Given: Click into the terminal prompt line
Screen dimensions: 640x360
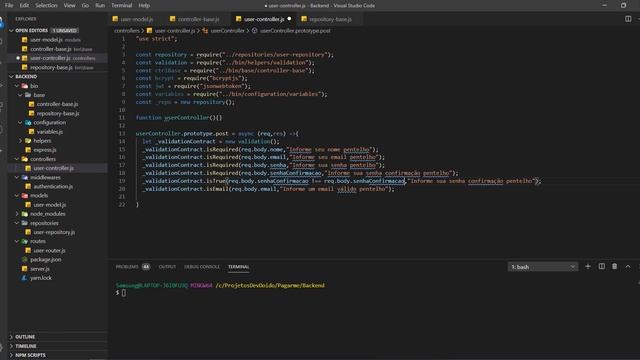Looking at the screenshot, I should pyautogui.click(x=123, y=293).
